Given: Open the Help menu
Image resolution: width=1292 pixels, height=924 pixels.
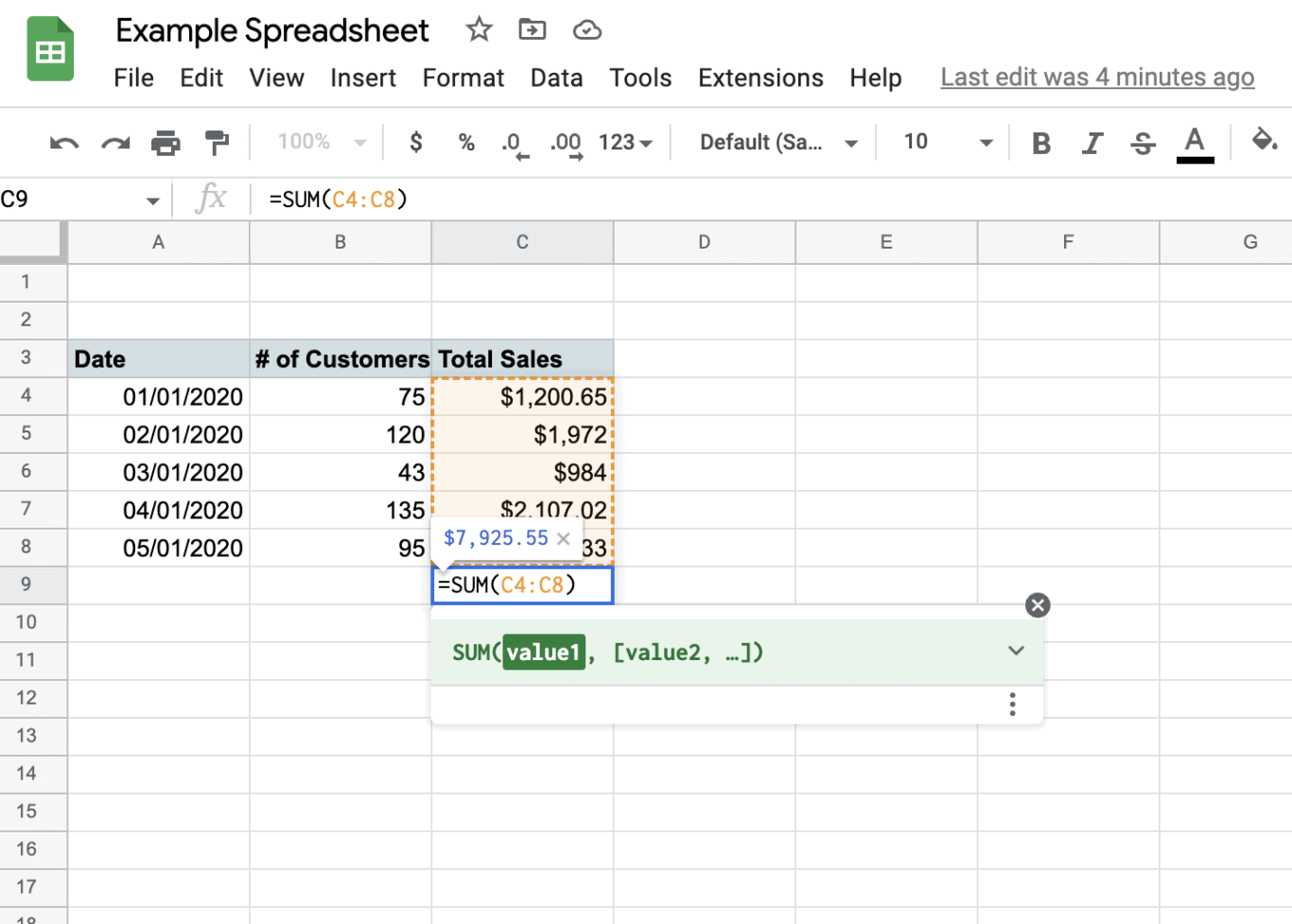Looking at the screenshot, I should pyautogui.click(x=875, y=78).
